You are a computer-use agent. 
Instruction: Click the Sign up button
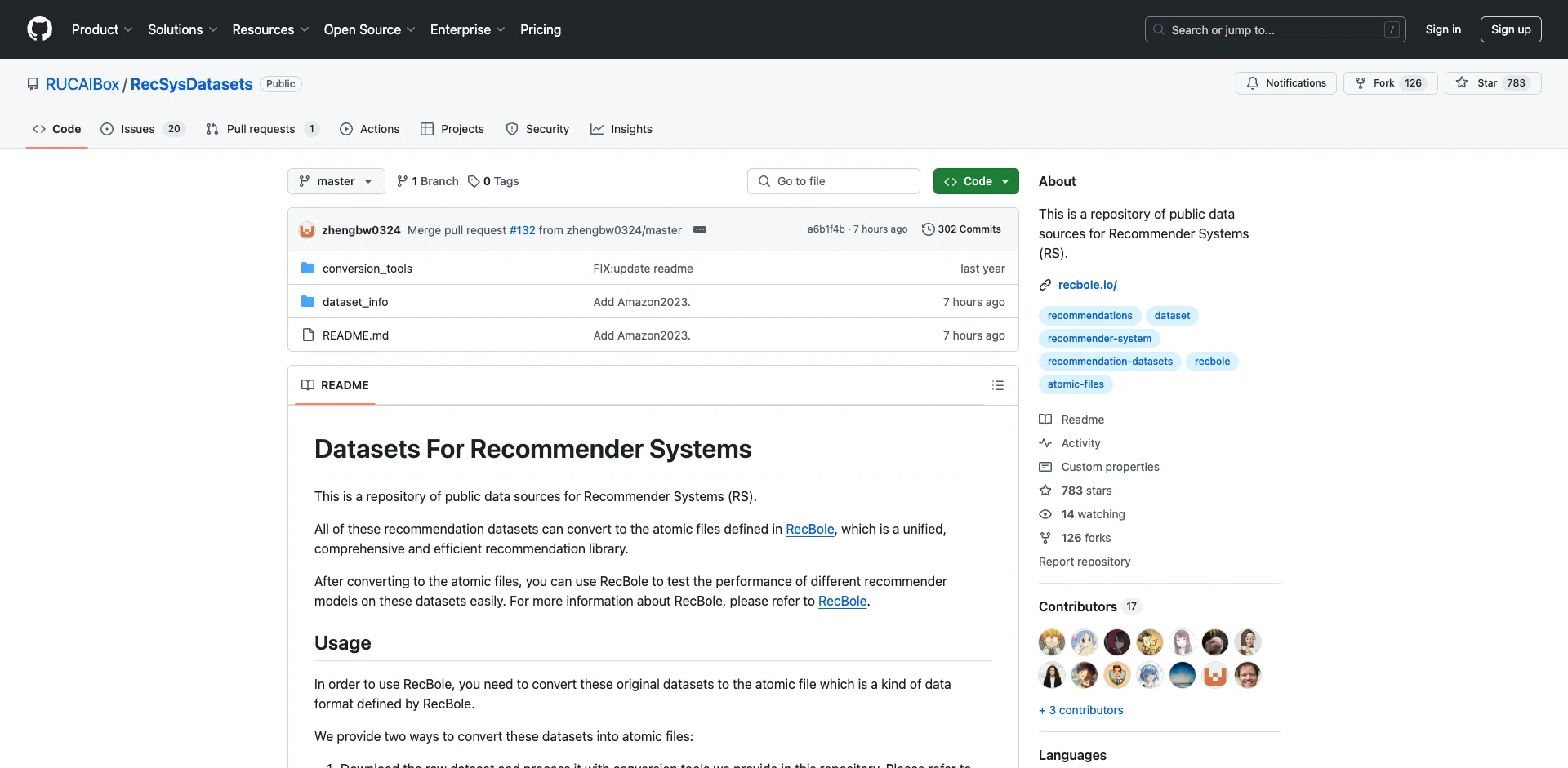click(1511, 29)
